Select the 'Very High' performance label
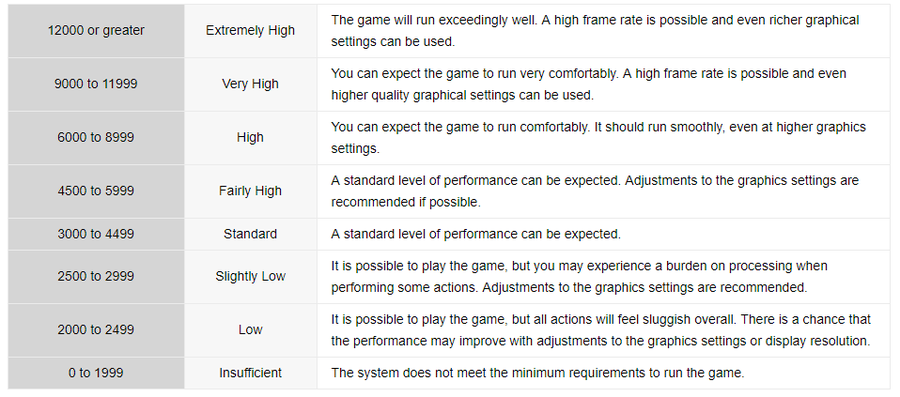The width and height of the screenshot is (900, 397). point(250,84)
